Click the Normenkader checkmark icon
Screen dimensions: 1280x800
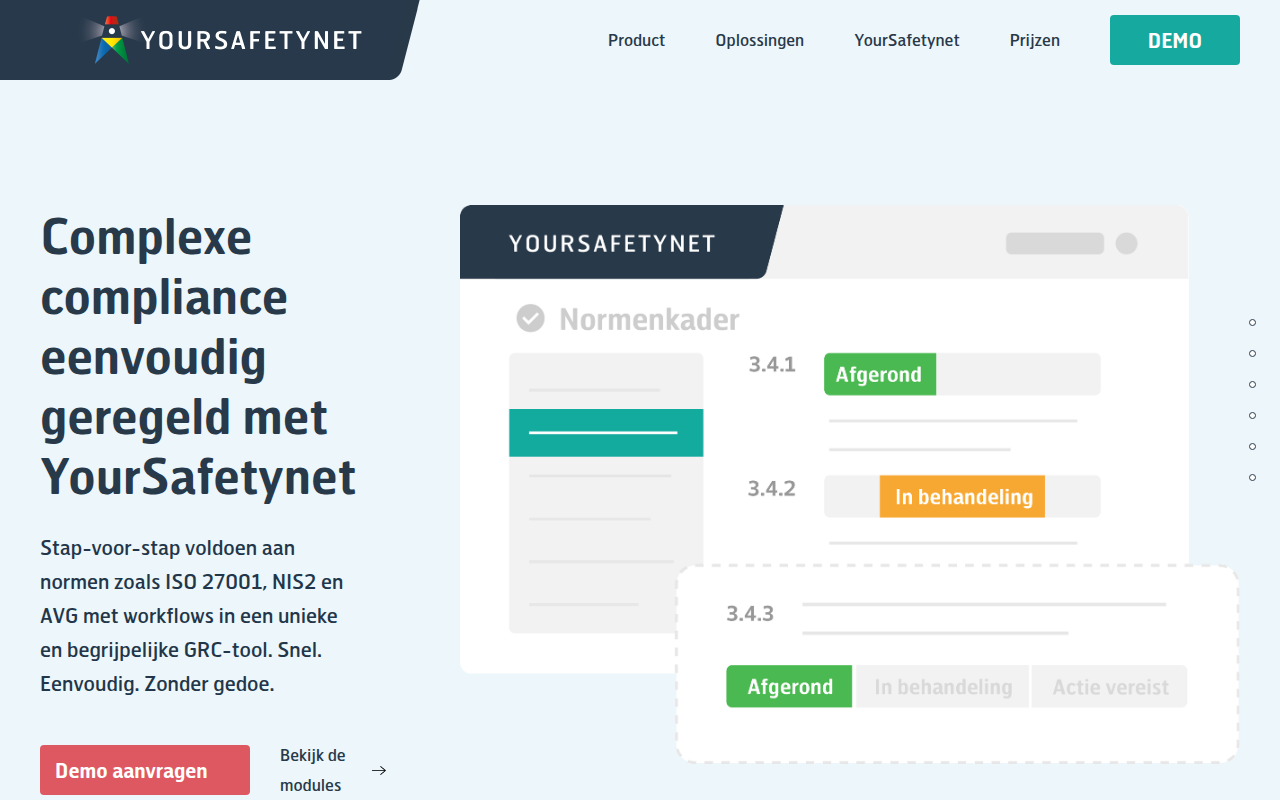click(530, 318)
